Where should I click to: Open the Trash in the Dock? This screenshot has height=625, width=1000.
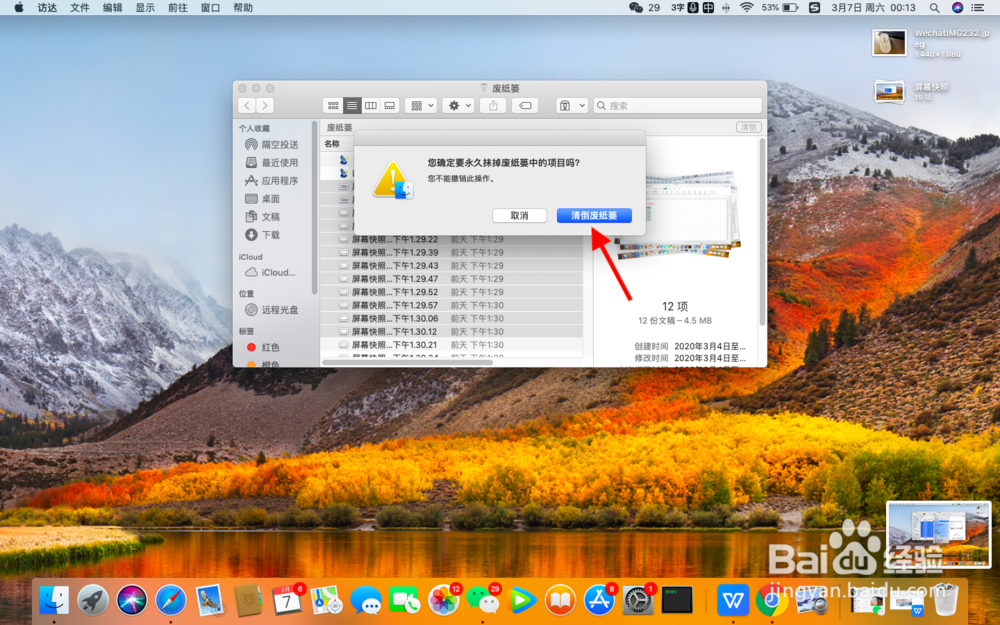tap(945, 599)
